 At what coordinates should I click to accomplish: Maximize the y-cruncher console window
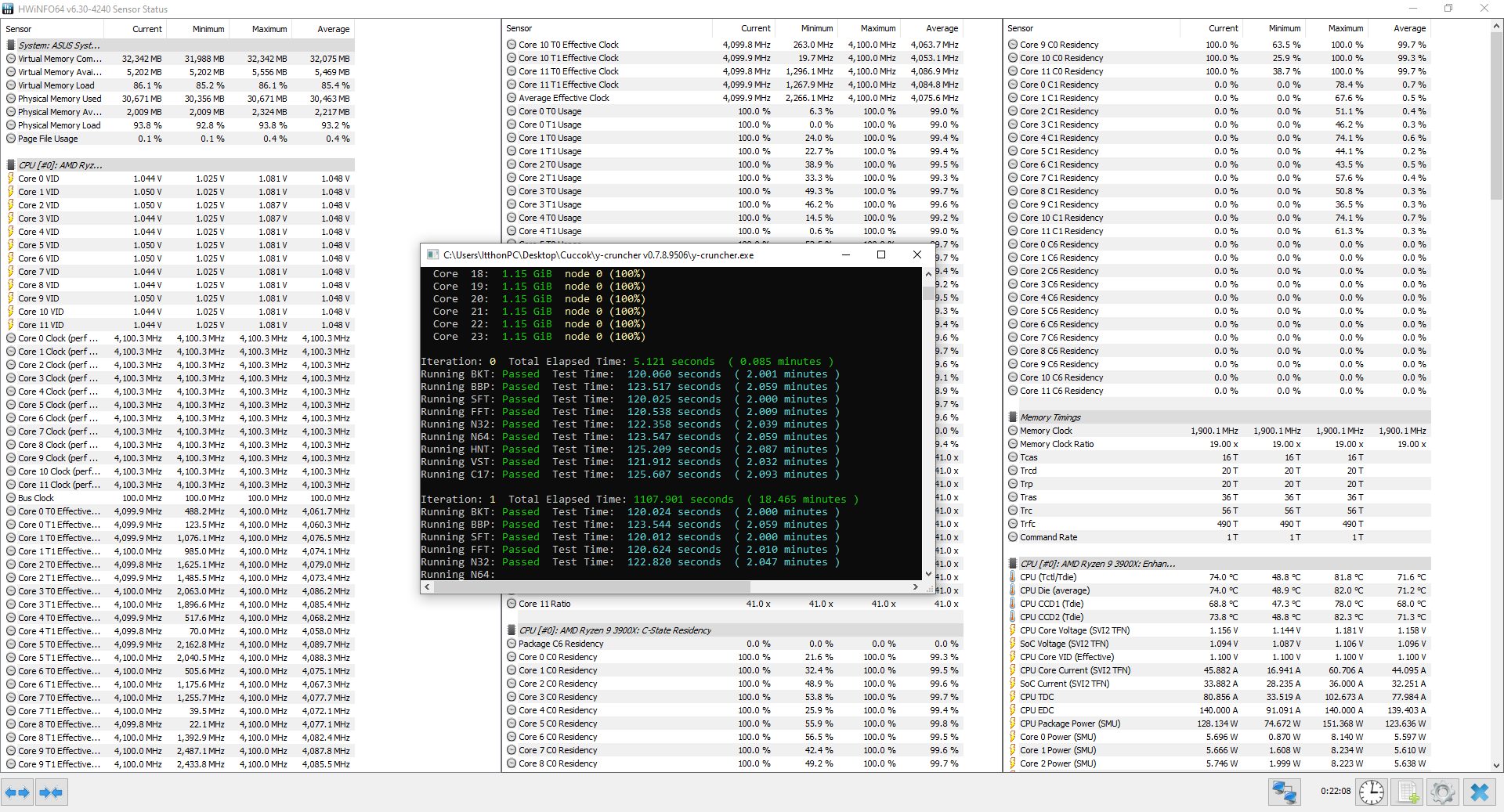coord(881,254)
